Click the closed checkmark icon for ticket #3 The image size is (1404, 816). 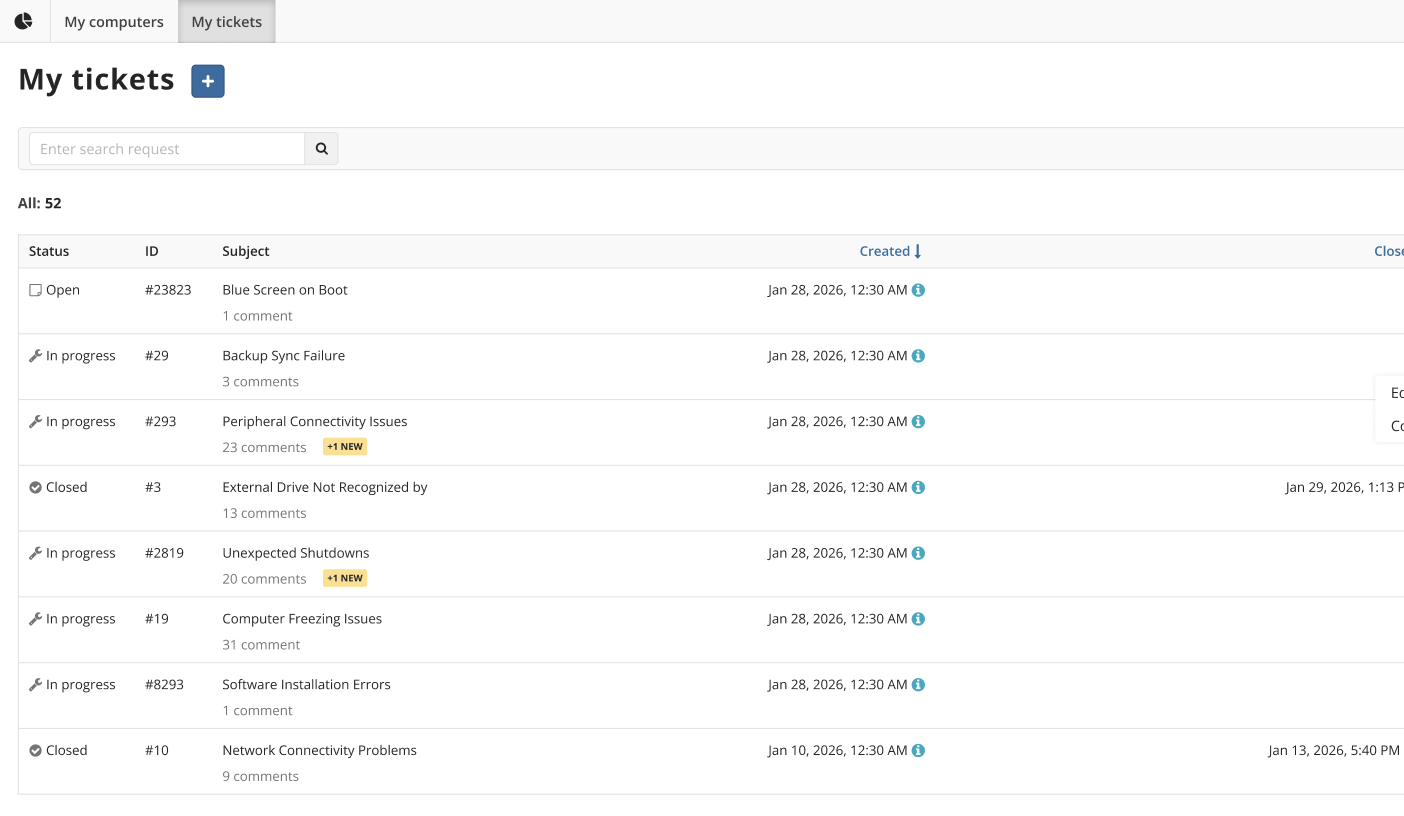click(x=35, y=488)
